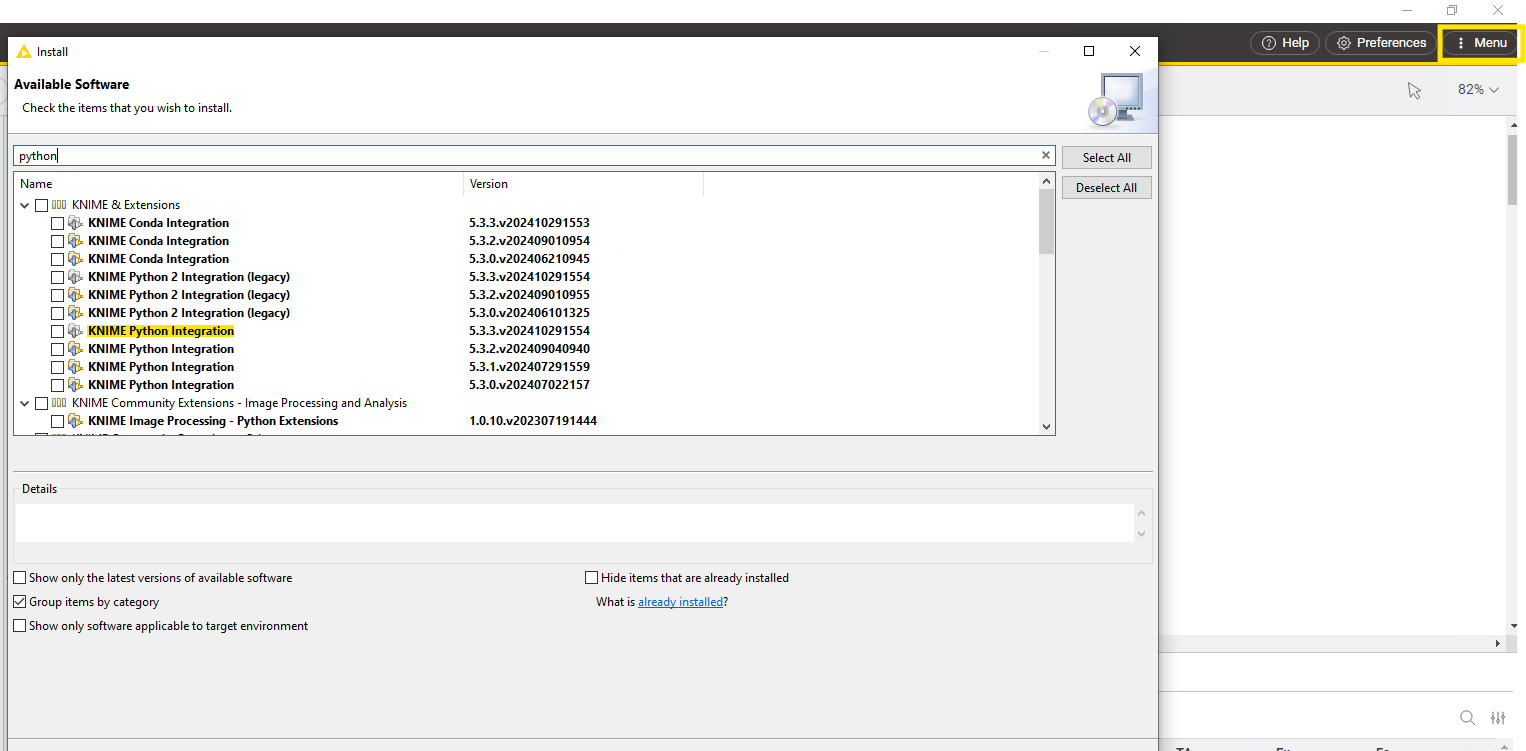
Task: Click the icon of Python 2 Integration (legacy) 5.3.0
Action: 75,313
